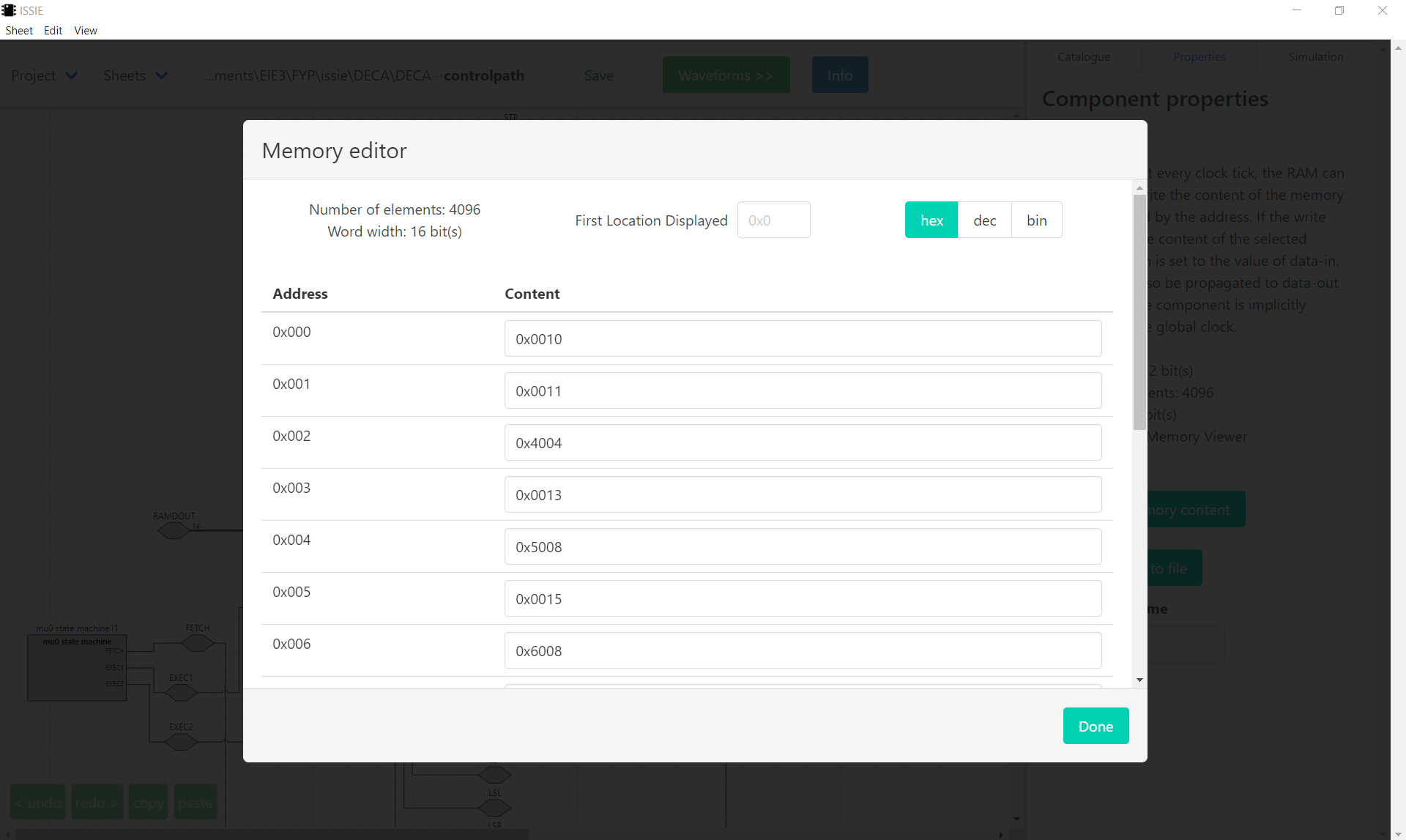Viewport: 1406px width, 840px height.
Task: Switch display format to hex
Action: (931, 220)
